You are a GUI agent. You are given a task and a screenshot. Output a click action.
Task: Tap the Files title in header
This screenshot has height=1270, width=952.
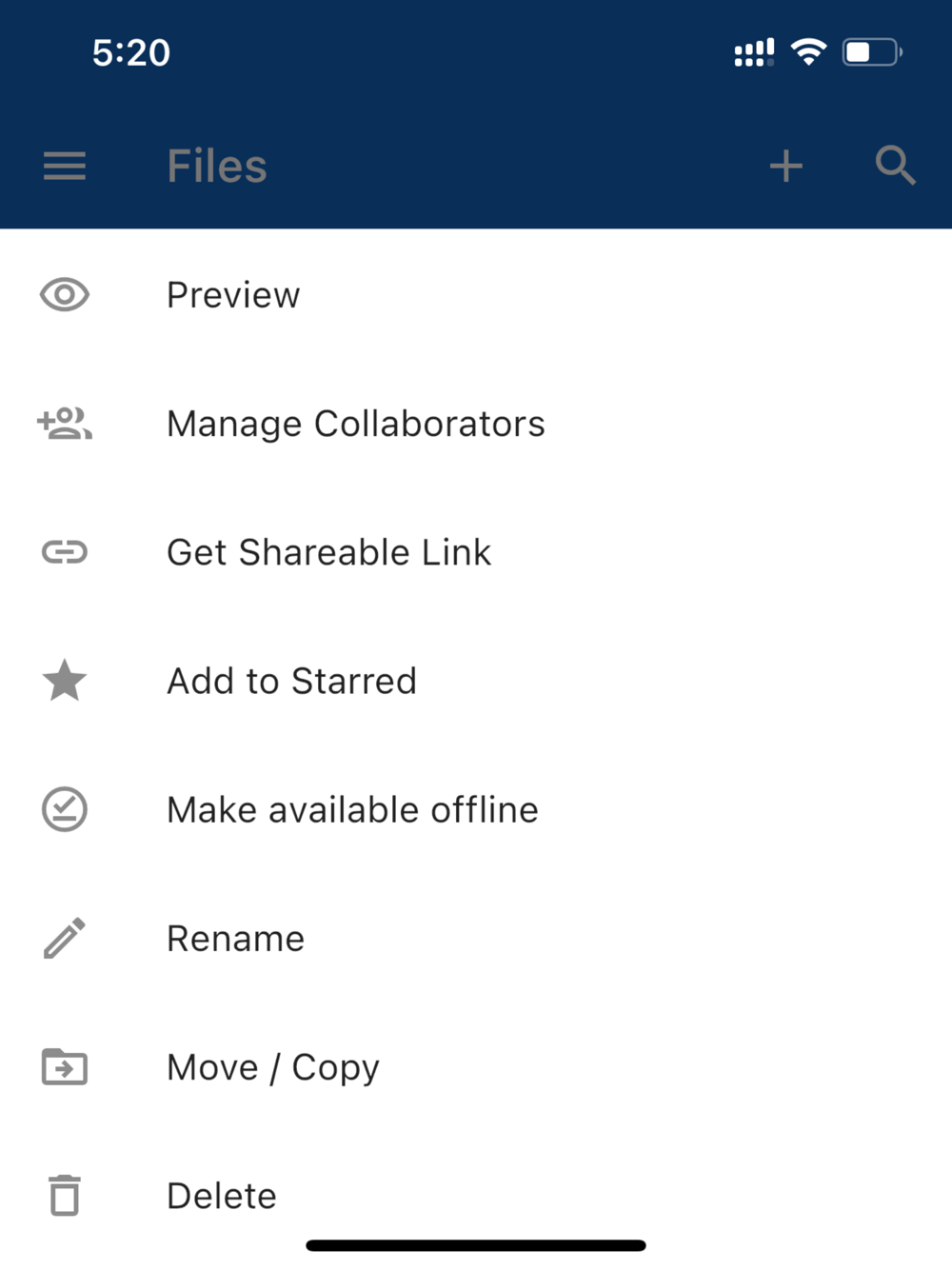tap(217, 167)
